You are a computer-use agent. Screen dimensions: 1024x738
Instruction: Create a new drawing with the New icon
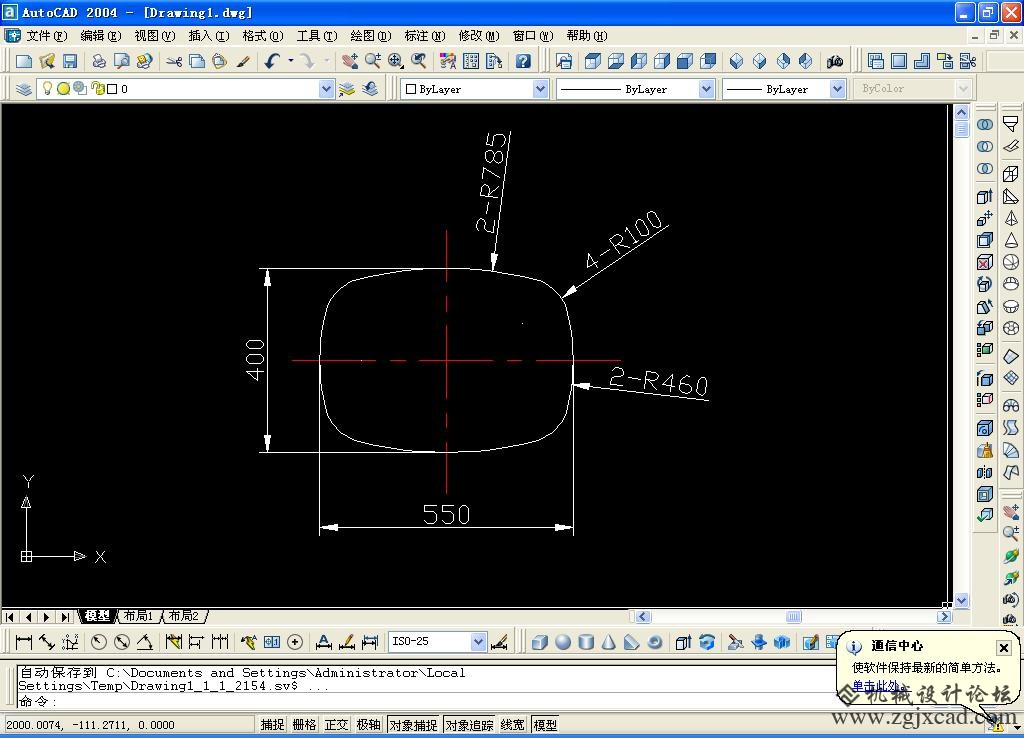tap(24, 61)
